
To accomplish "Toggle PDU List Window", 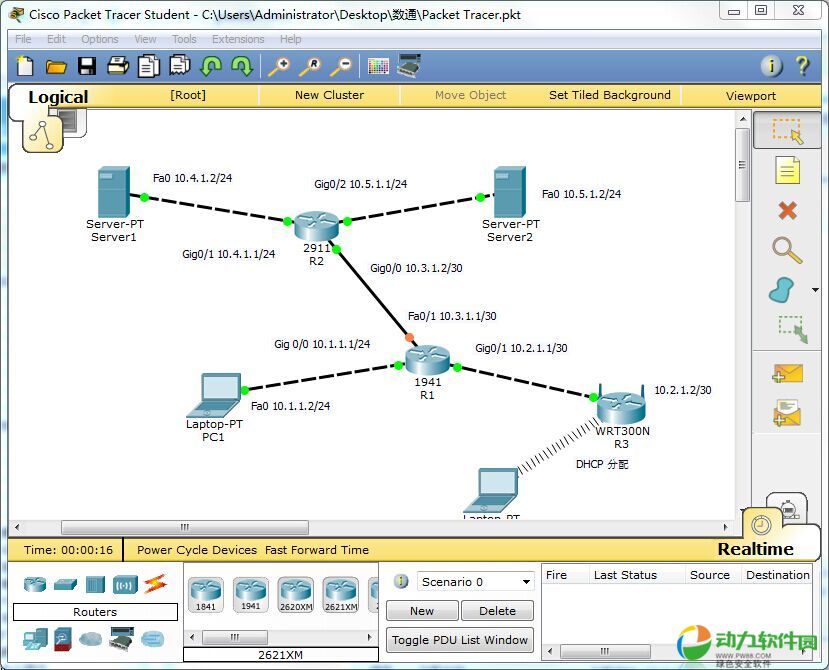I will 459,640.
